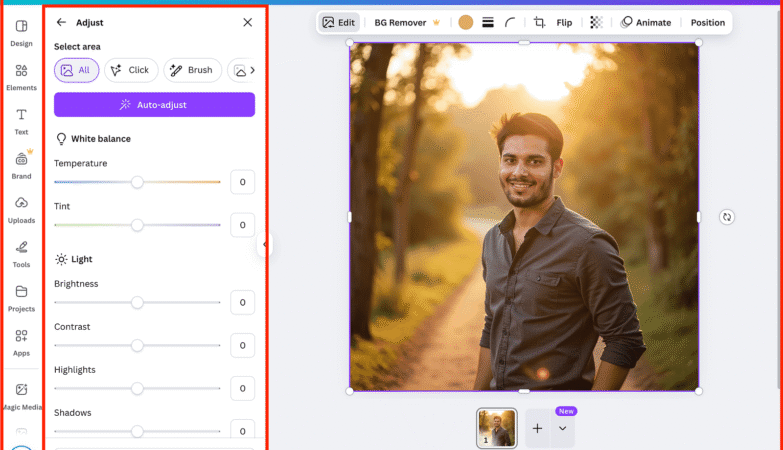Click the White balance section heading

93,139
